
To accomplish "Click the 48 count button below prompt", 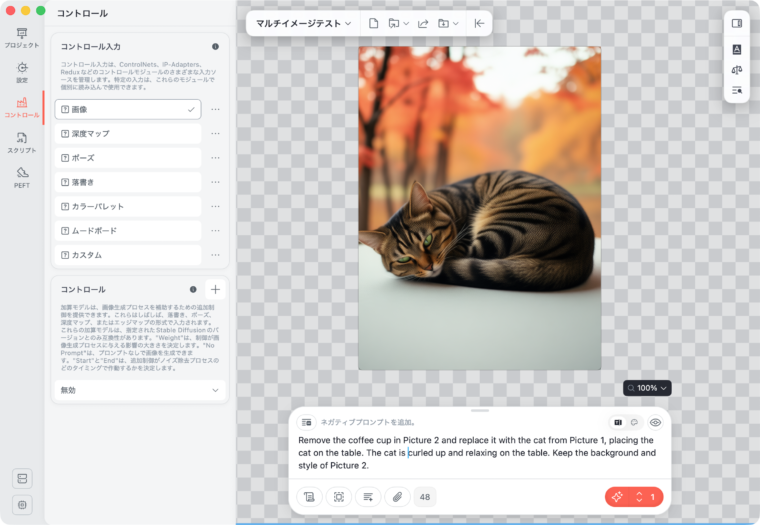I will point(425,496).
